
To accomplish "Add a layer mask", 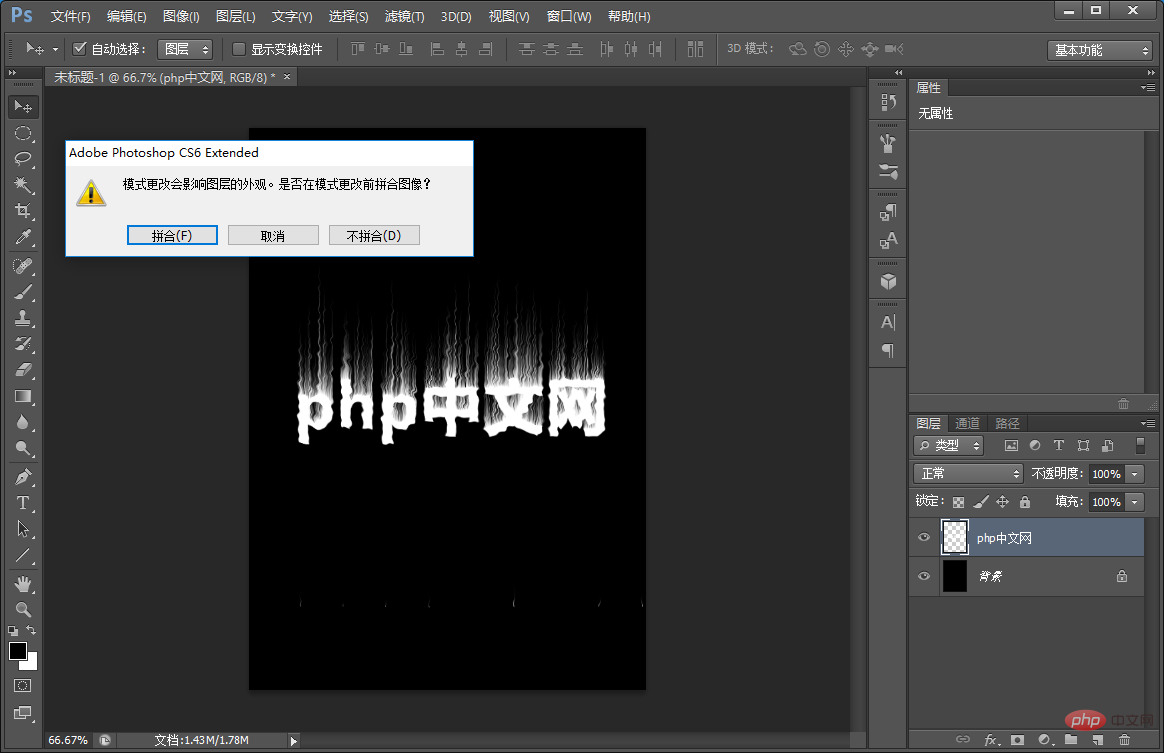I will pos(1018,740).
